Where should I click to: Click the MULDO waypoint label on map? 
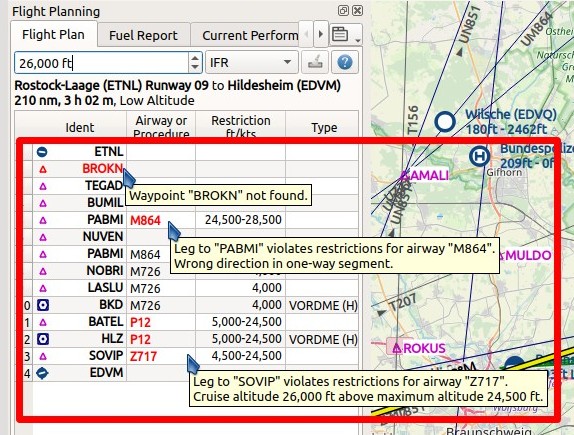click(528, 255)
